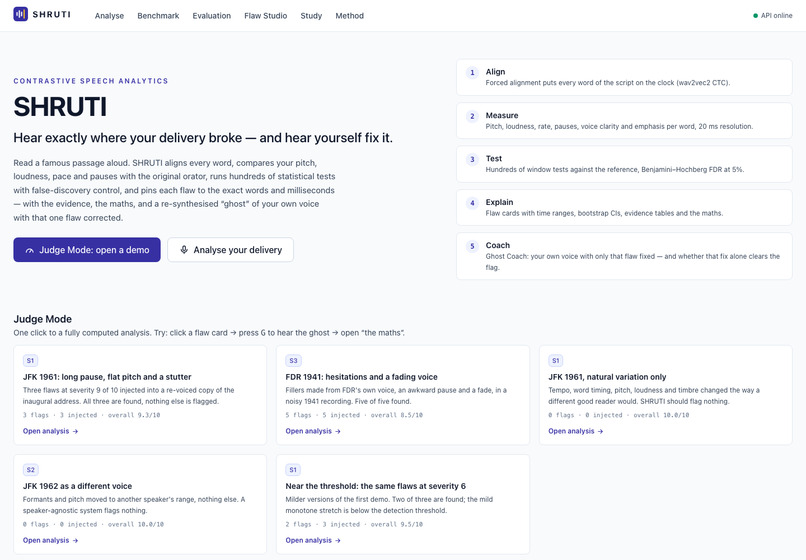
Task: Click the S1 badge on Near the threshold card
Action: pyautogui.click(x=293, y=469)
